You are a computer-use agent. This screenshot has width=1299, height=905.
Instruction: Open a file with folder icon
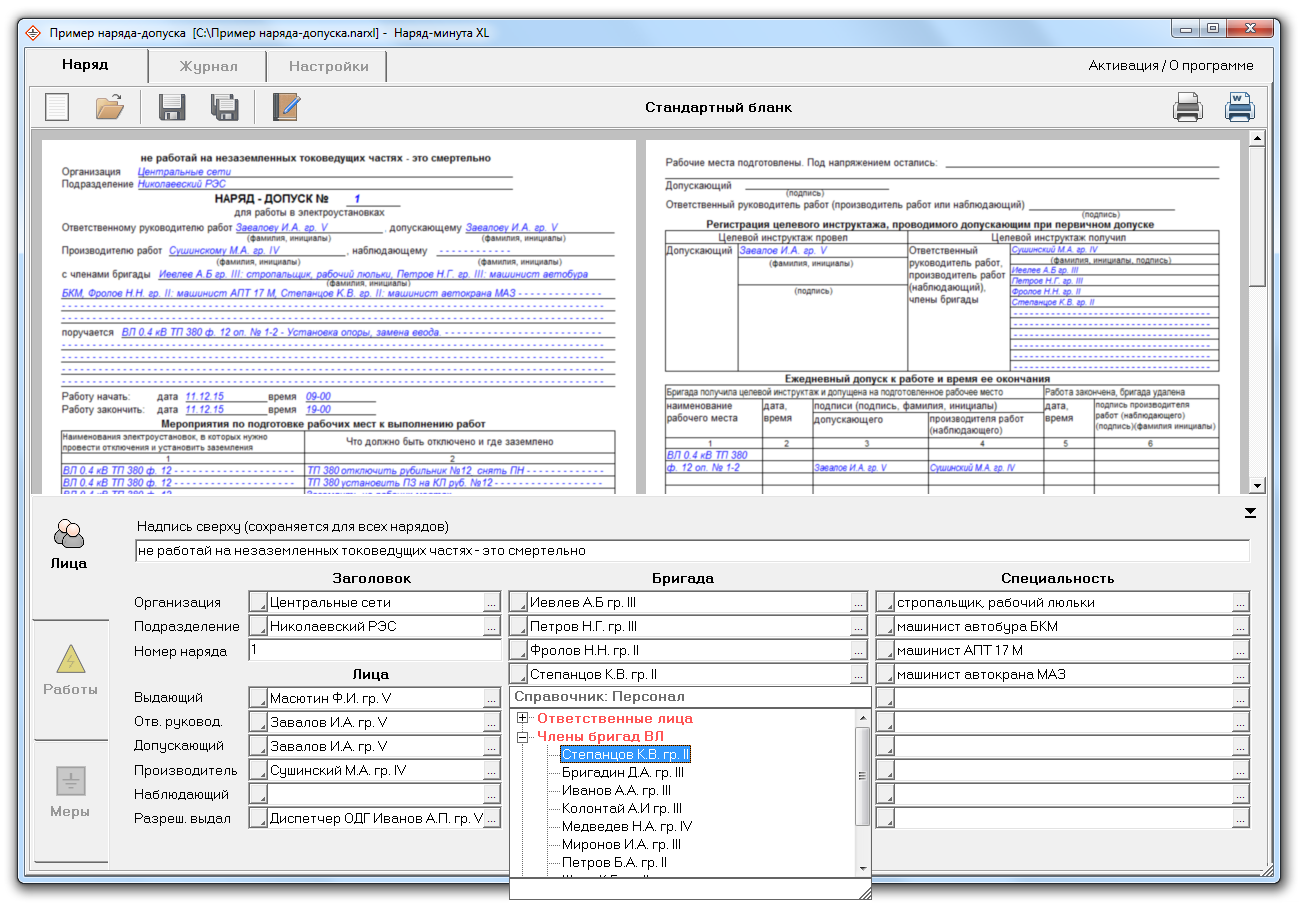coord(110,106)
